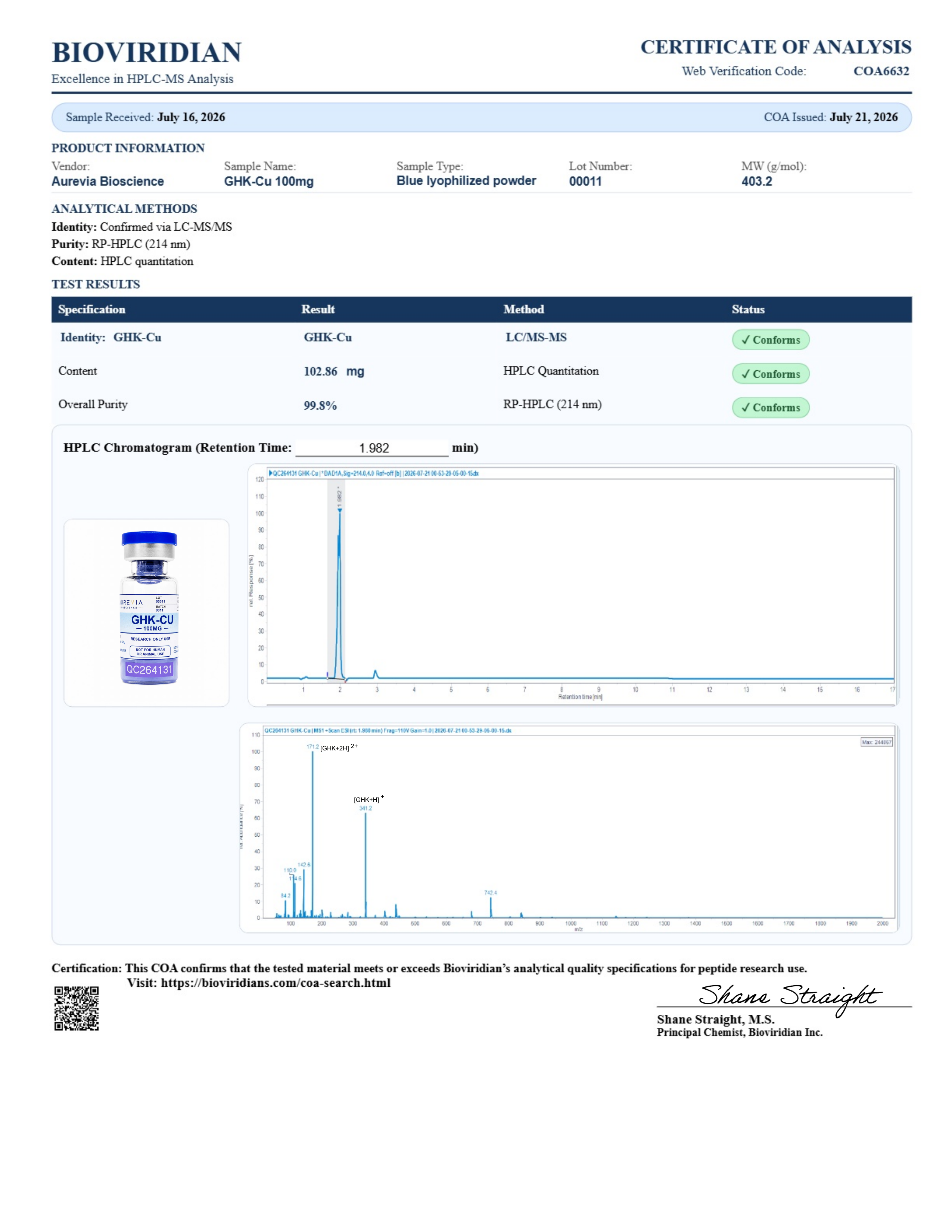Click the COA Issued date July 21, 2026
Screen dimensions: 952x1232
(x=864, y=117)
